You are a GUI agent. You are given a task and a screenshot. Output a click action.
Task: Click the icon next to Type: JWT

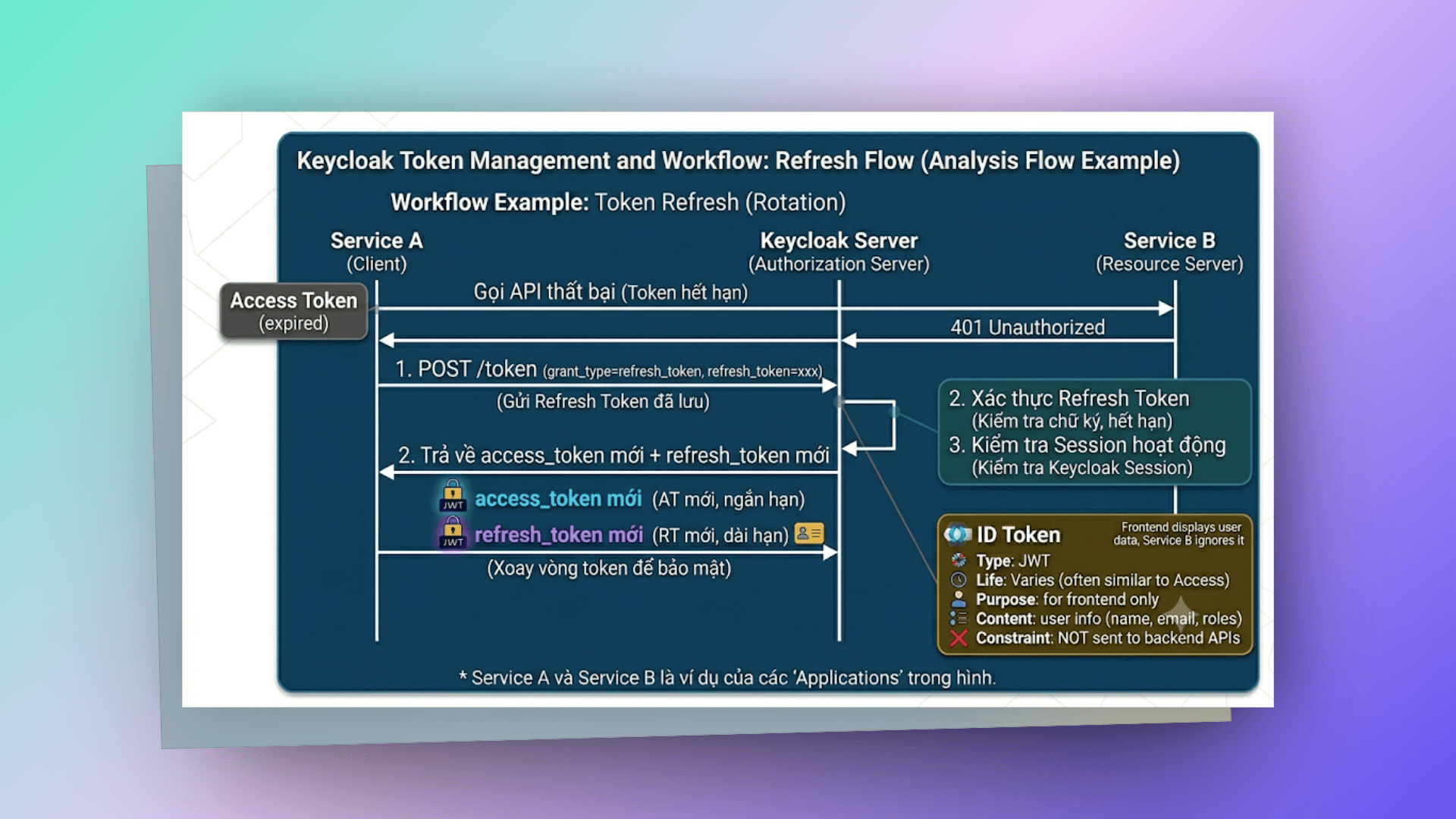[959, 560]
